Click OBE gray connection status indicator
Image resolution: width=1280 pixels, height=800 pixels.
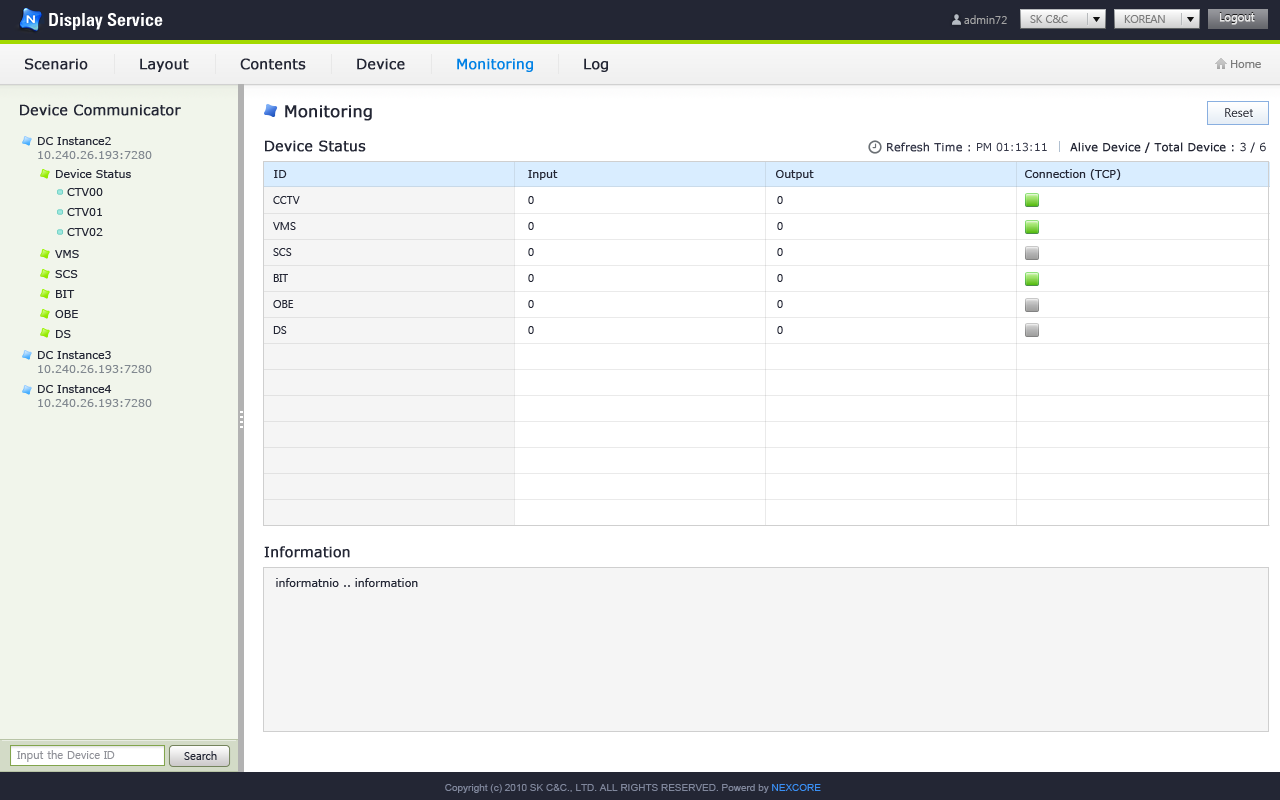pyautogui.click(x=1032, y=304)
